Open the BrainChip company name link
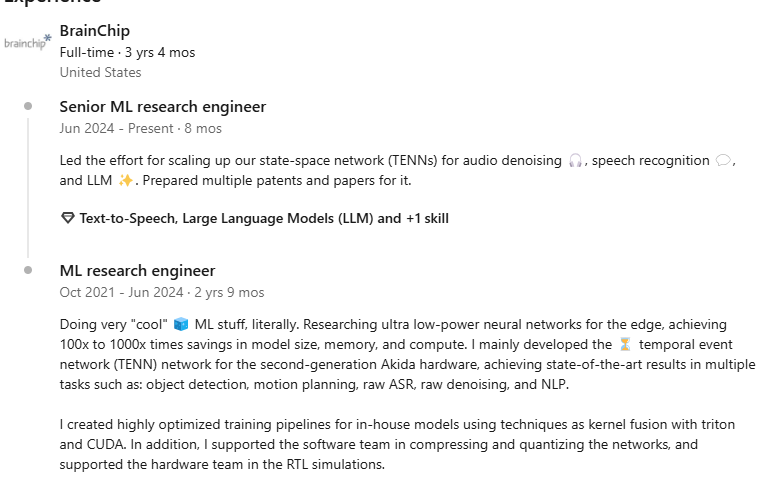Viewport: 784px width, 477px height. [x=95, y=31]
